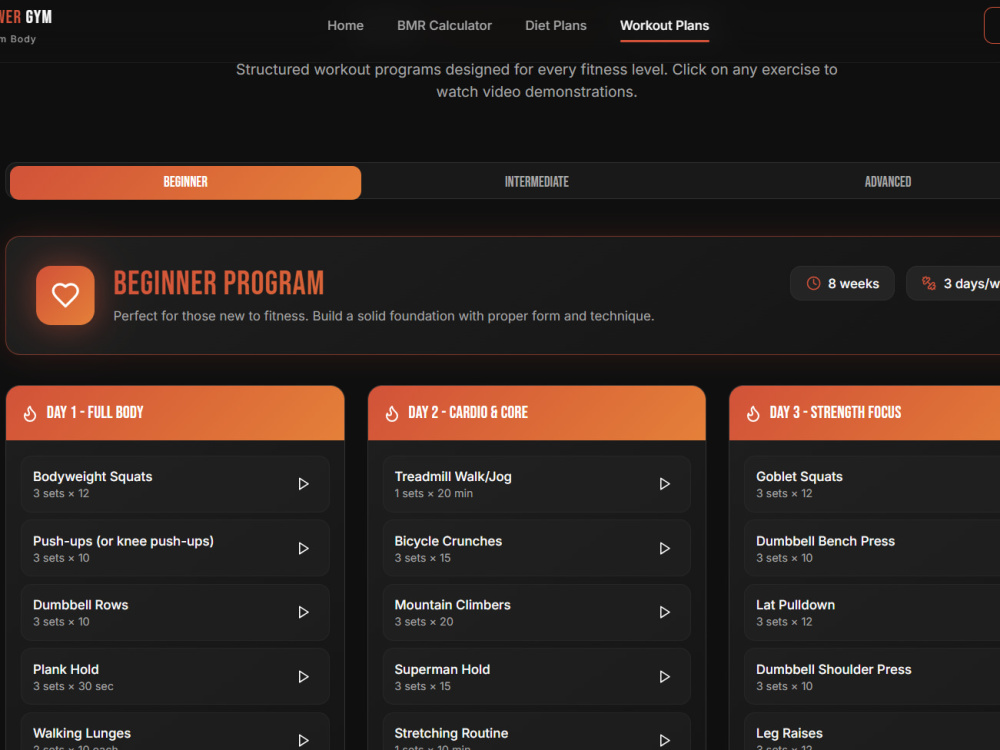
Task: Click the play icon for Push-ups (or knee push-ups)
Action: tap(304, 548)
